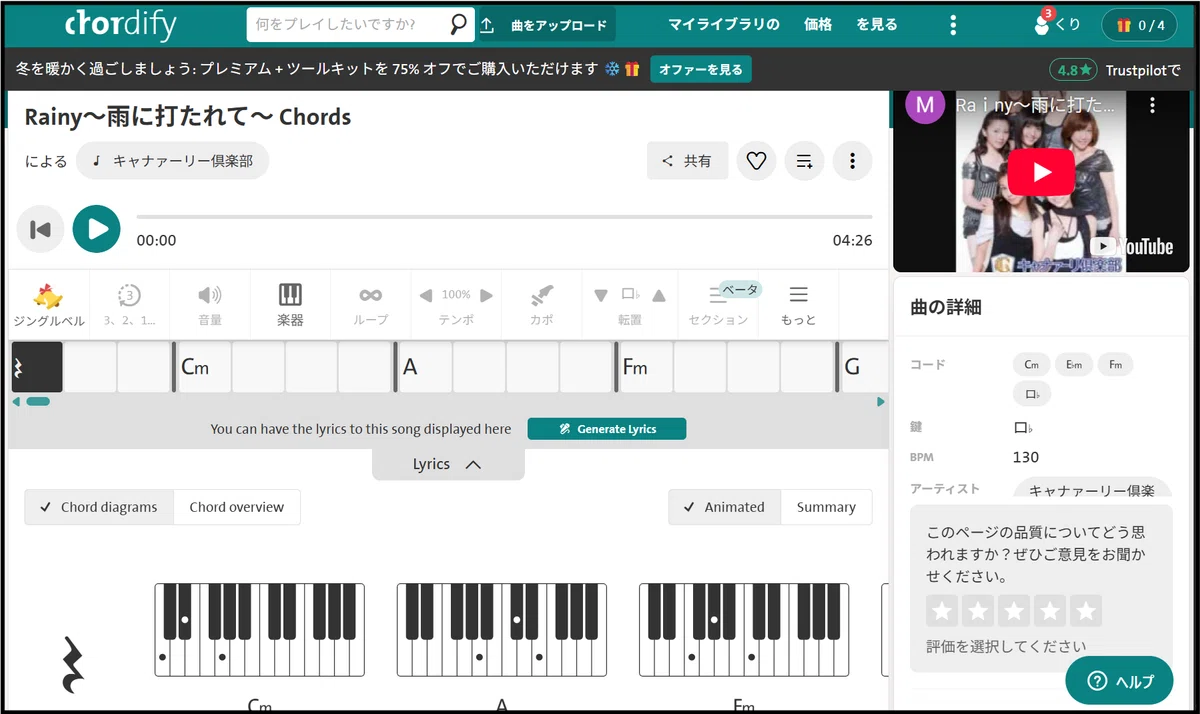Collapse the Lyrics panel
The image size is (1200, 714).
tap(447, 464)
